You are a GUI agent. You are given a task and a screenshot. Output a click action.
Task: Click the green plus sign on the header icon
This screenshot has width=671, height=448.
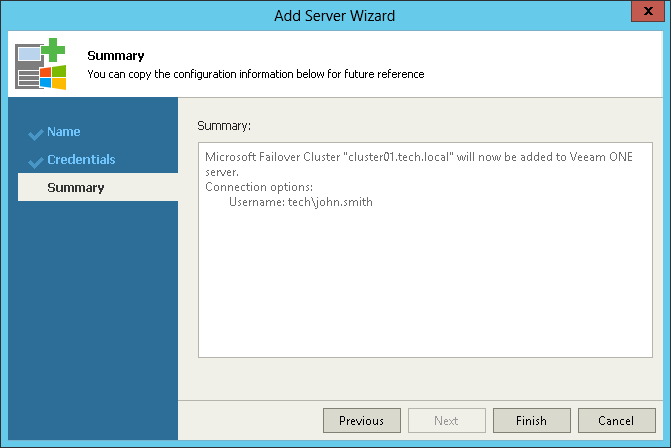pyautogui.click(x=53, y=50)
